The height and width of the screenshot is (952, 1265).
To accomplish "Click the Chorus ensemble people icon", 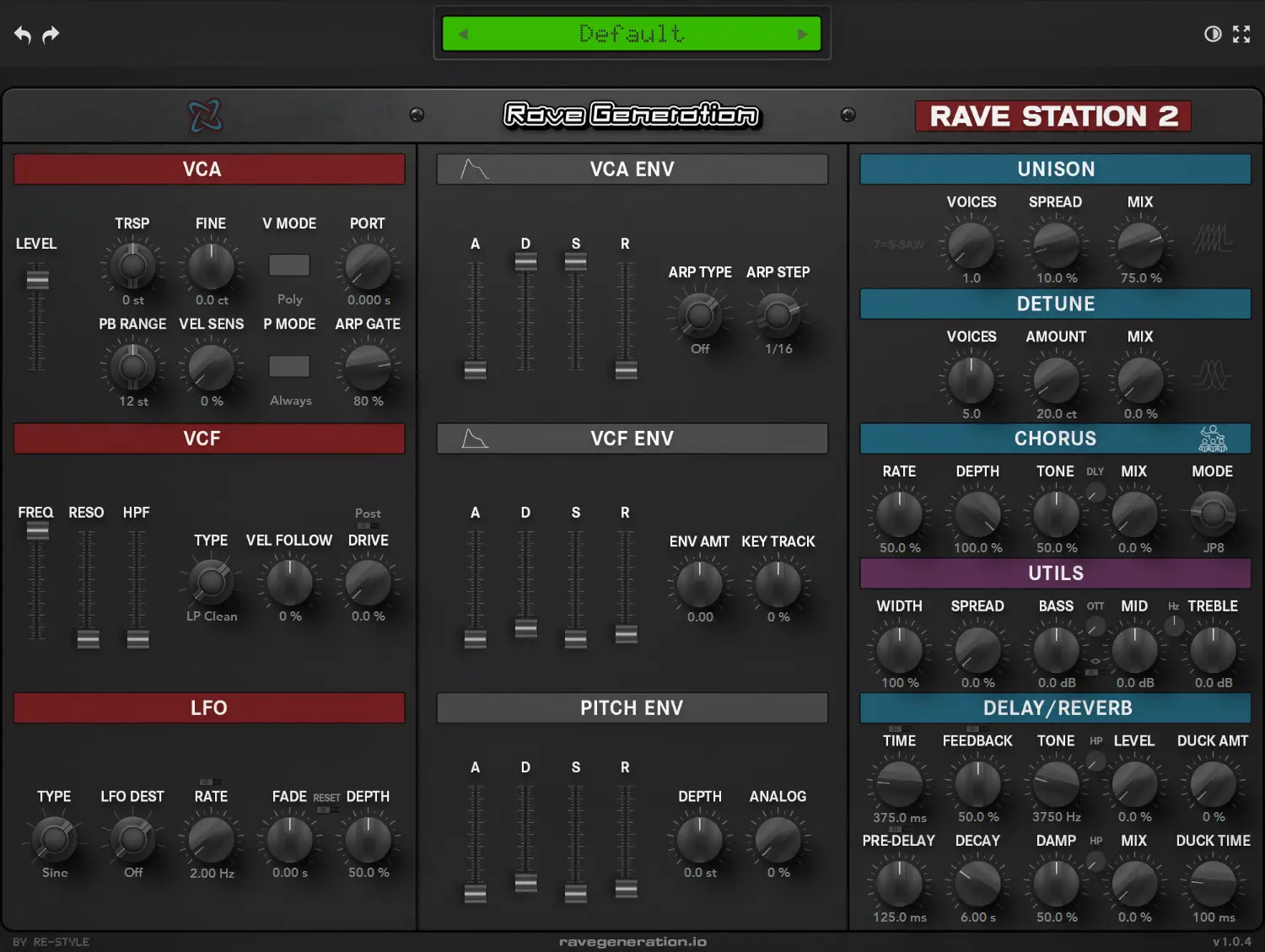I will pos(1213,438).
